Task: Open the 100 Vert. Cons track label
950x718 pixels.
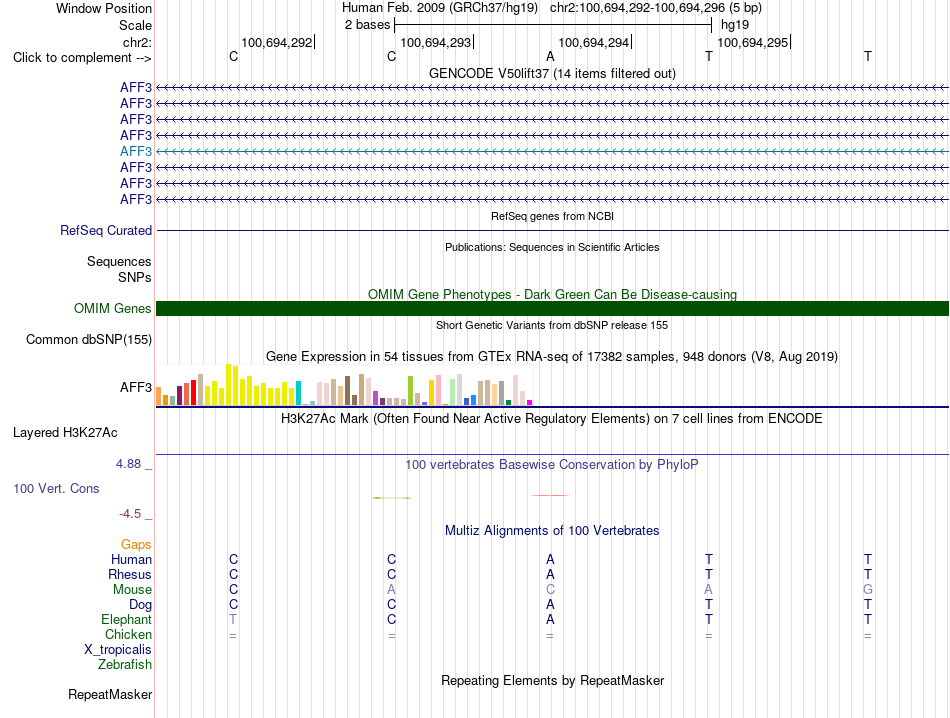Action: click(x=56, y=488)
